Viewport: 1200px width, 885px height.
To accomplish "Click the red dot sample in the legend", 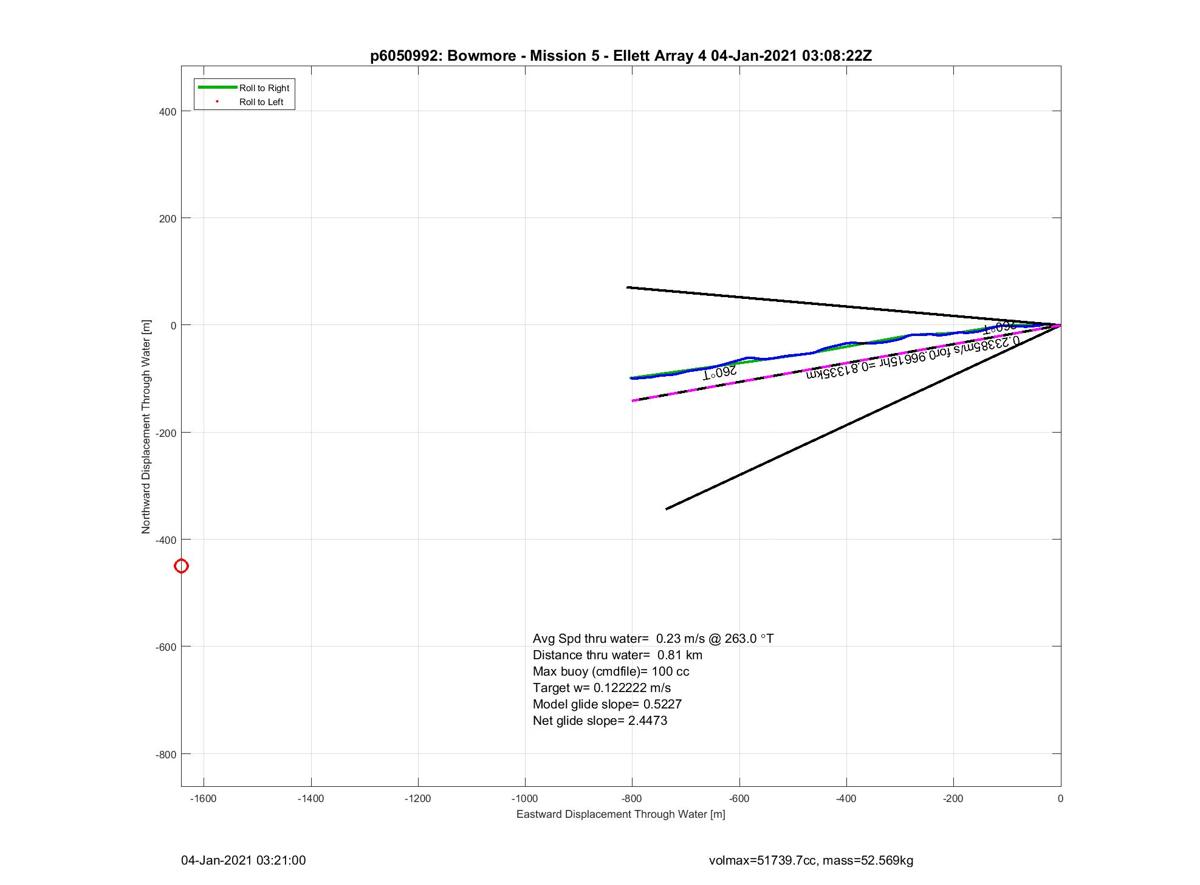I will click(x=217, y=102).
